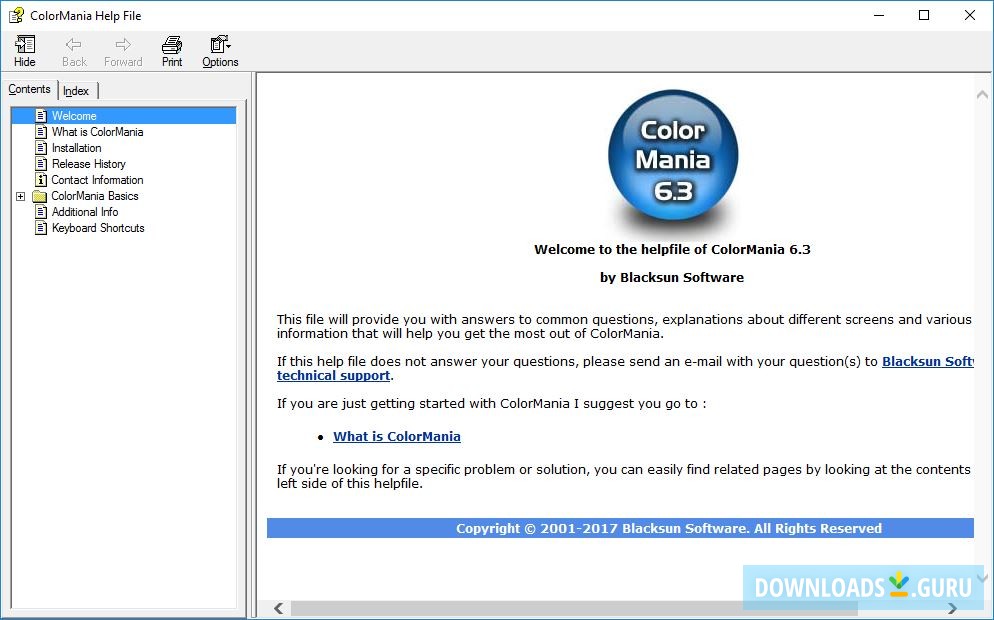Viewport: 994px width, 620px height.
Task: Click the help file question mark icon
Action: [15, 15]
